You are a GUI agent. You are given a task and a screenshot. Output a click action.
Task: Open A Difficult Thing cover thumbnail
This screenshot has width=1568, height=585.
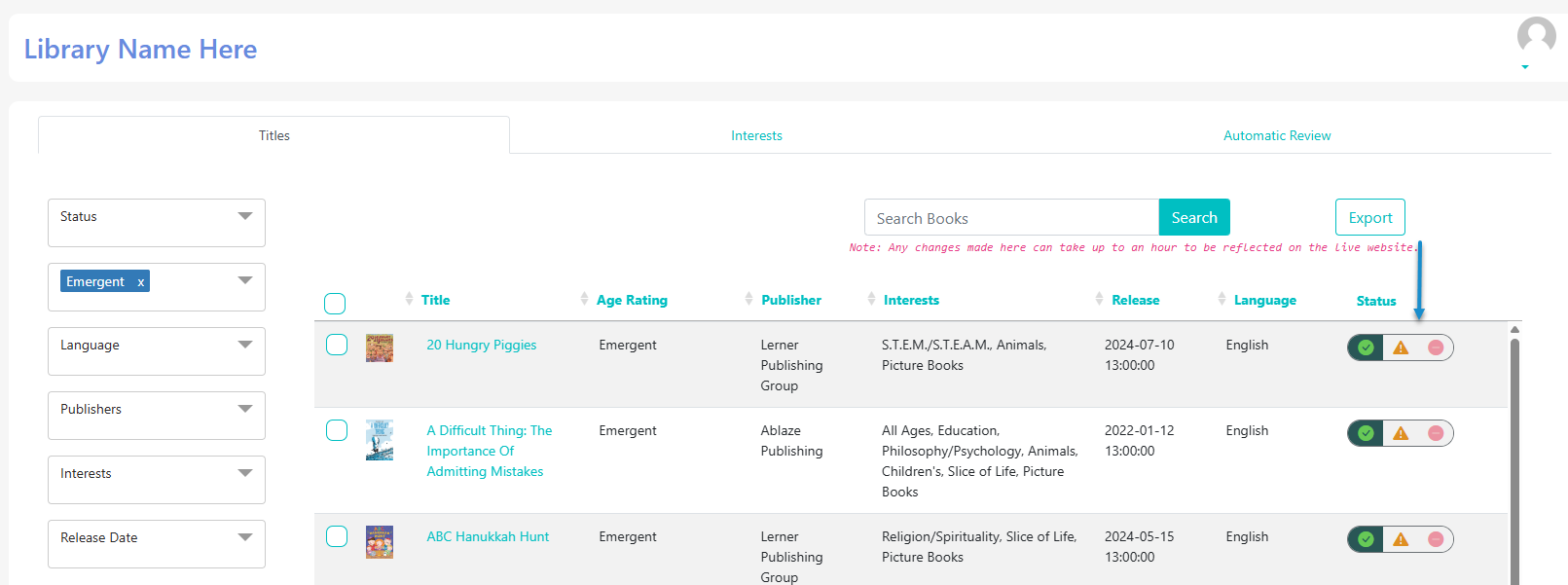(380, 440)
